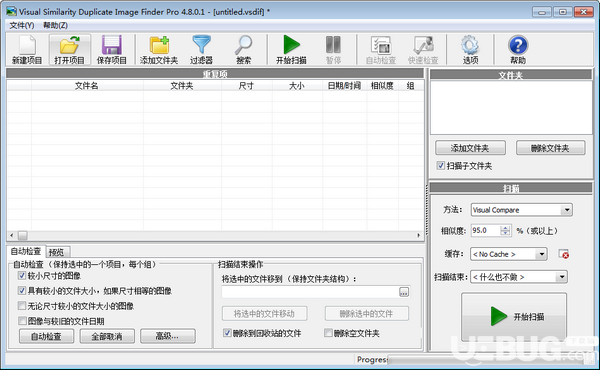Open the 缓存 No Cache dropdown
The width and height of the screenshot is (600, 370).
point(541,254)
